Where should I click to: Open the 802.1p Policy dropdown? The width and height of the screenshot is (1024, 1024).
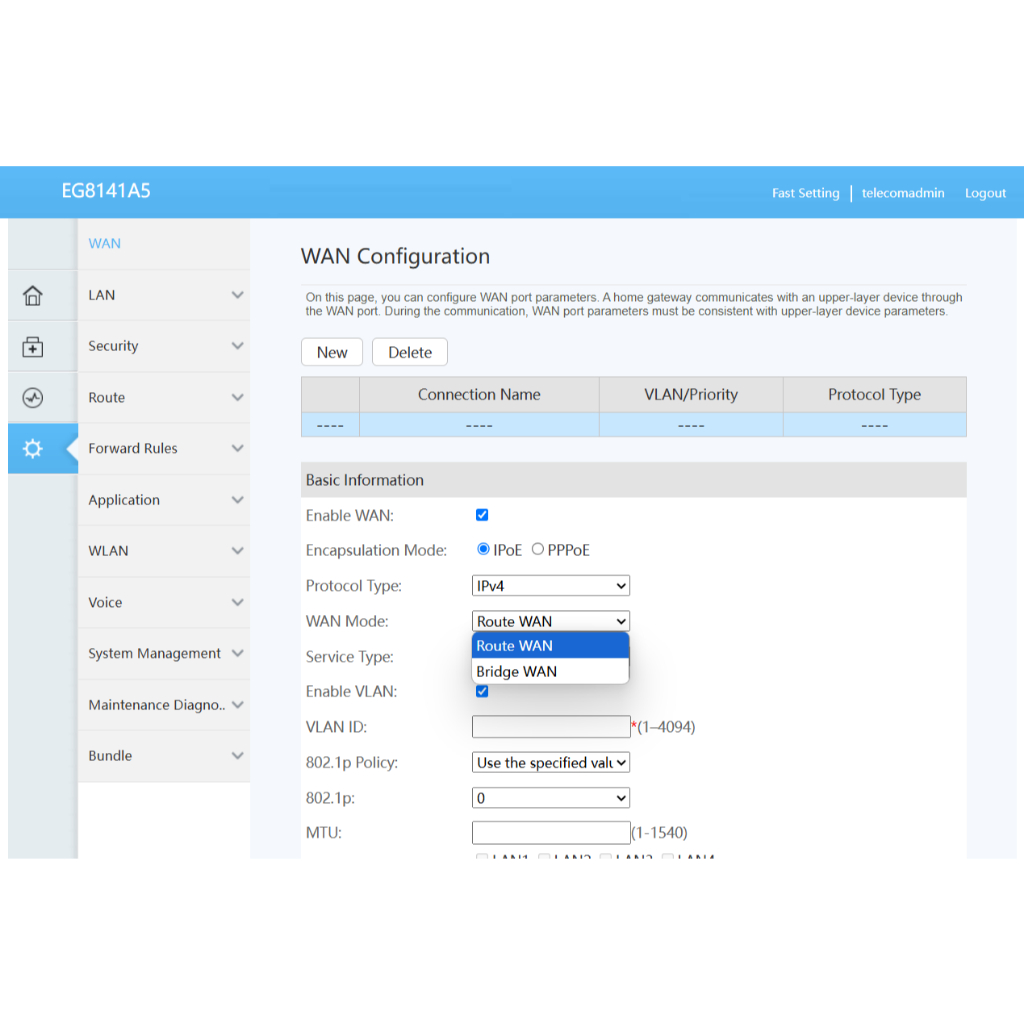click(x=550, y=763)
